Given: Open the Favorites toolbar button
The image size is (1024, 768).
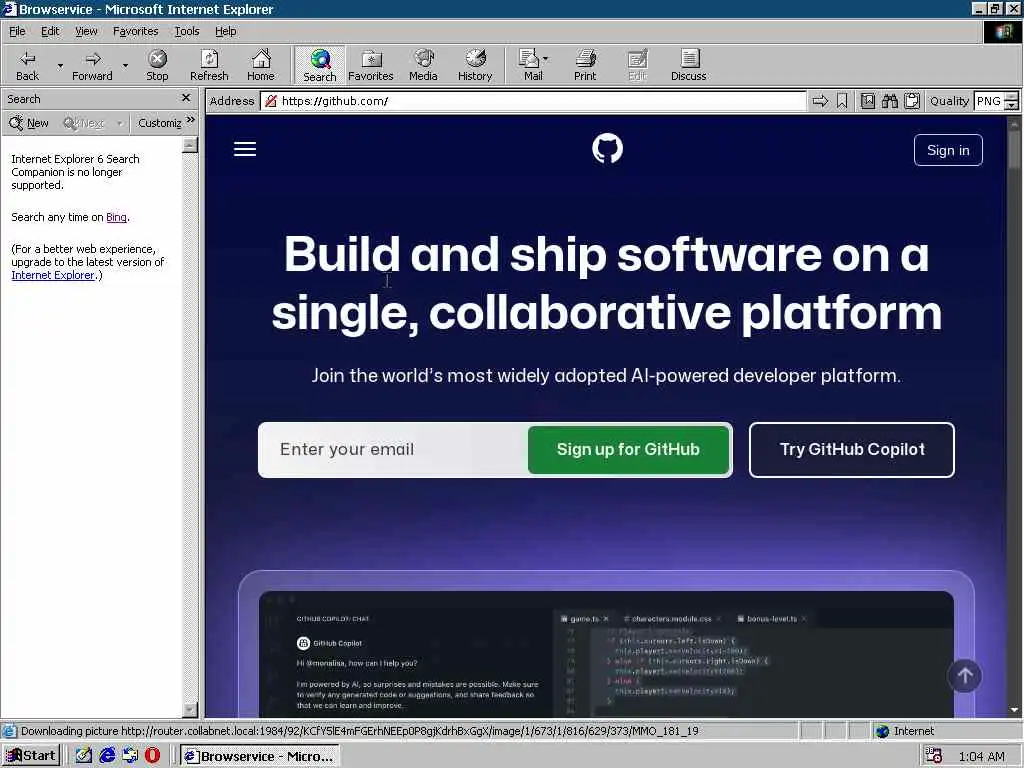Looking at the screenshot, I should [370, 65].
